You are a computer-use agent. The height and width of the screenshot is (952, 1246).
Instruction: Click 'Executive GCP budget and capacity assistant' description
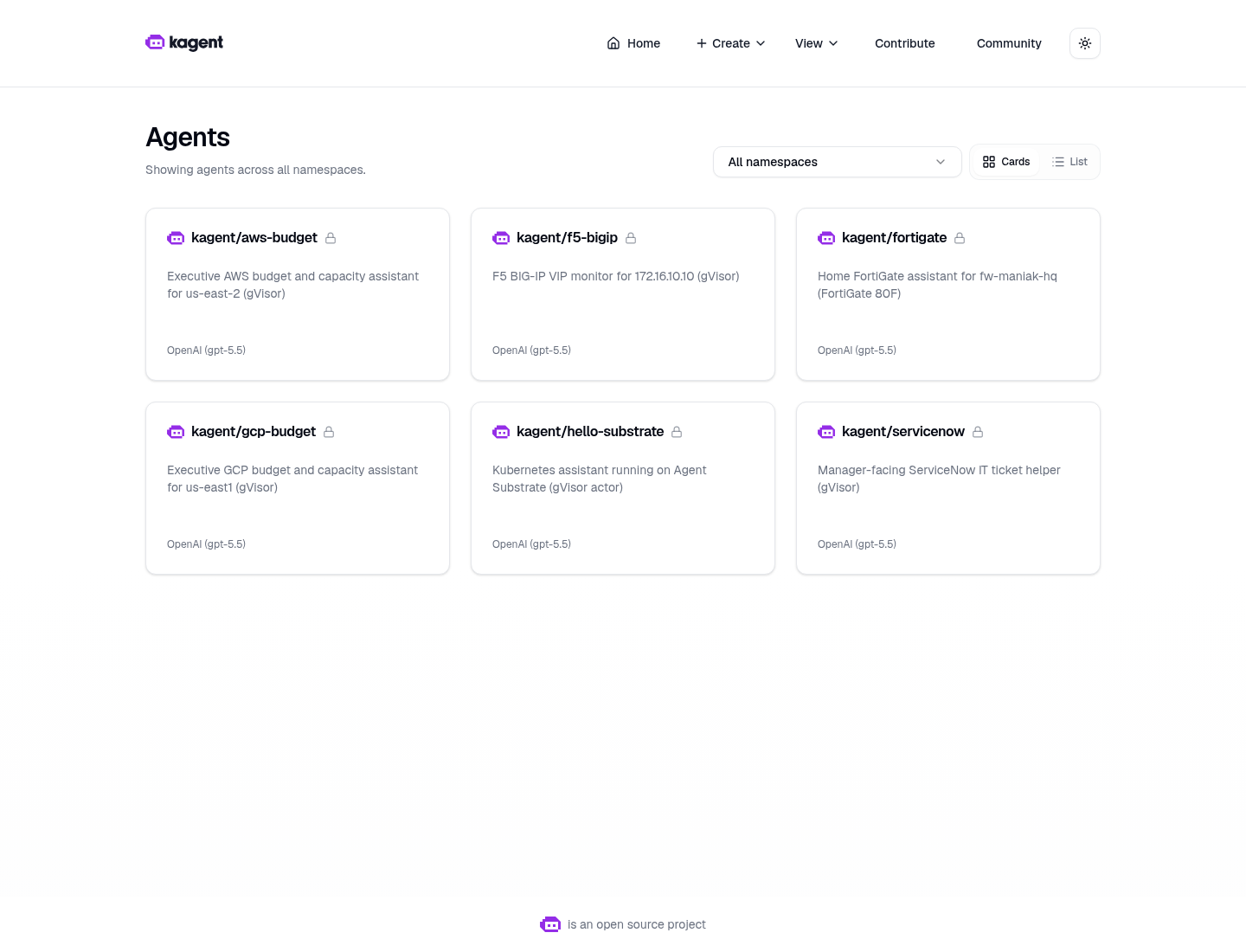292,479
